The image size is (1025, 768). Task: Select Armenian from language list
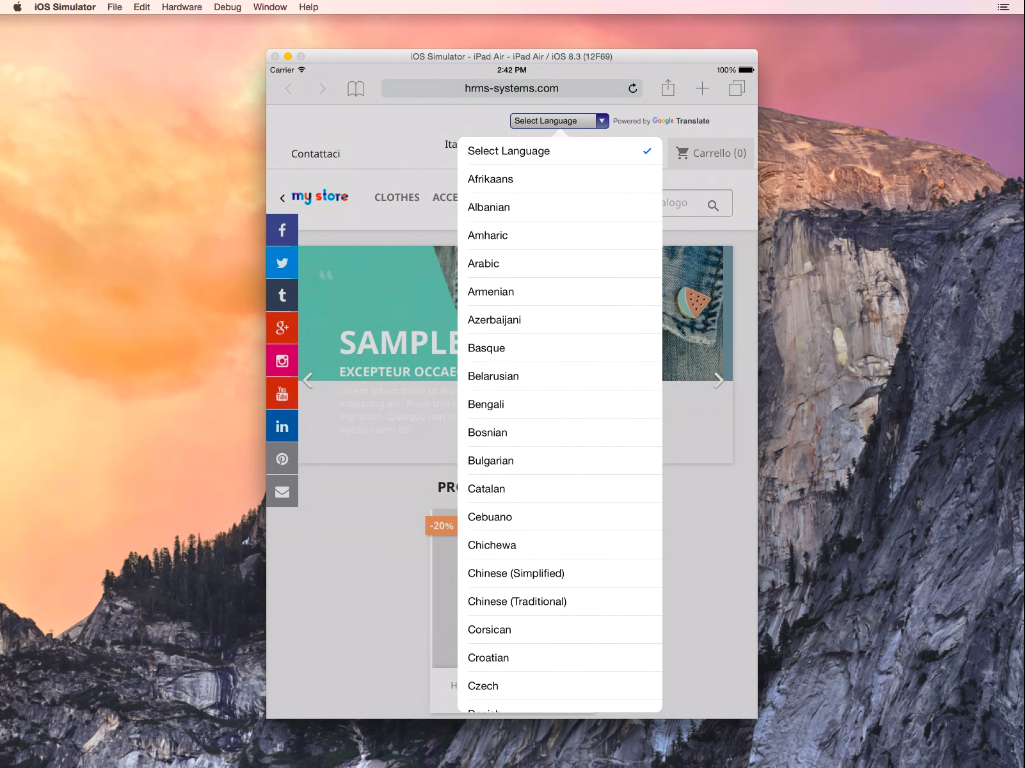tap(560, 292)
